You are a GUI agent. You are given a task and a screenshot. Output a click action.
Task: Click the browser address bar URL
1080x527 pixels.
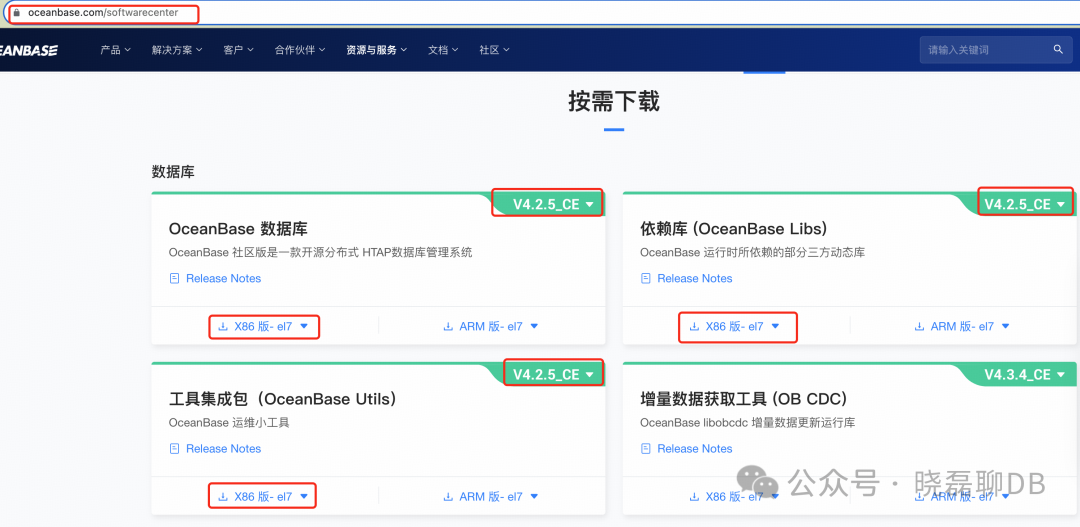pos(103,12)
